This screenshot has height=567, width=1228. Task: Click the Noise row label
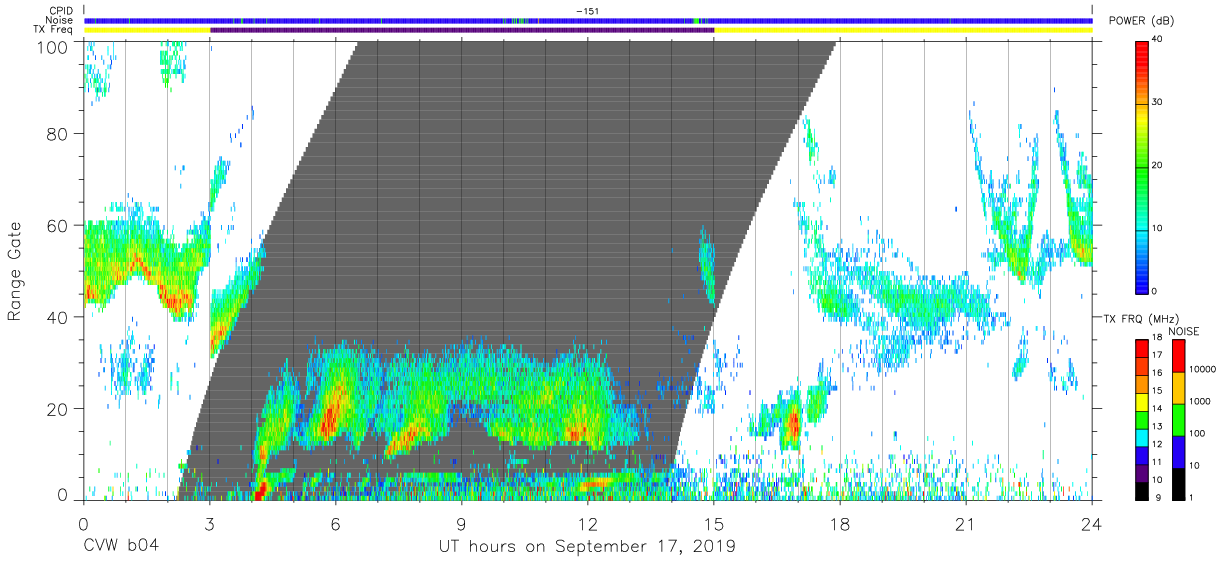coord(60,20)
